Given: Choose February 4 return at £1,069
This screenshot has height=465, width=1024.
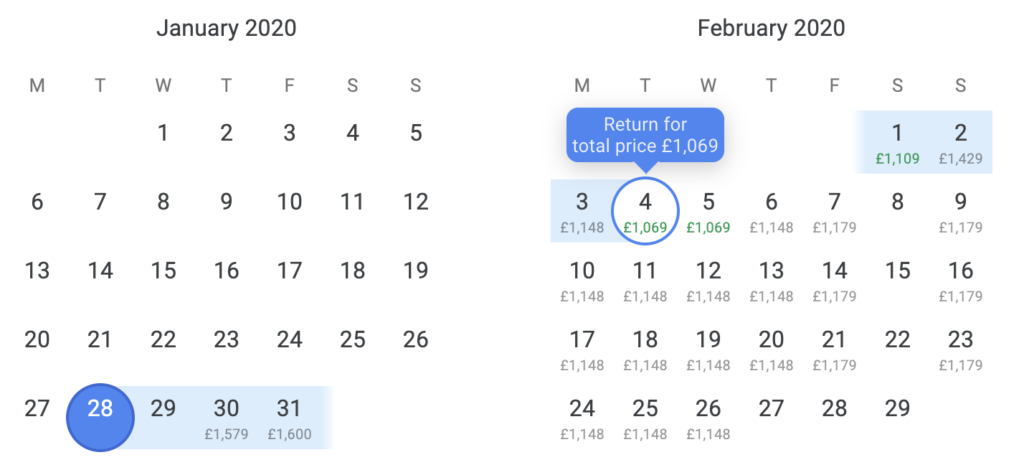Looking at the screenshot, I should 645,211.
